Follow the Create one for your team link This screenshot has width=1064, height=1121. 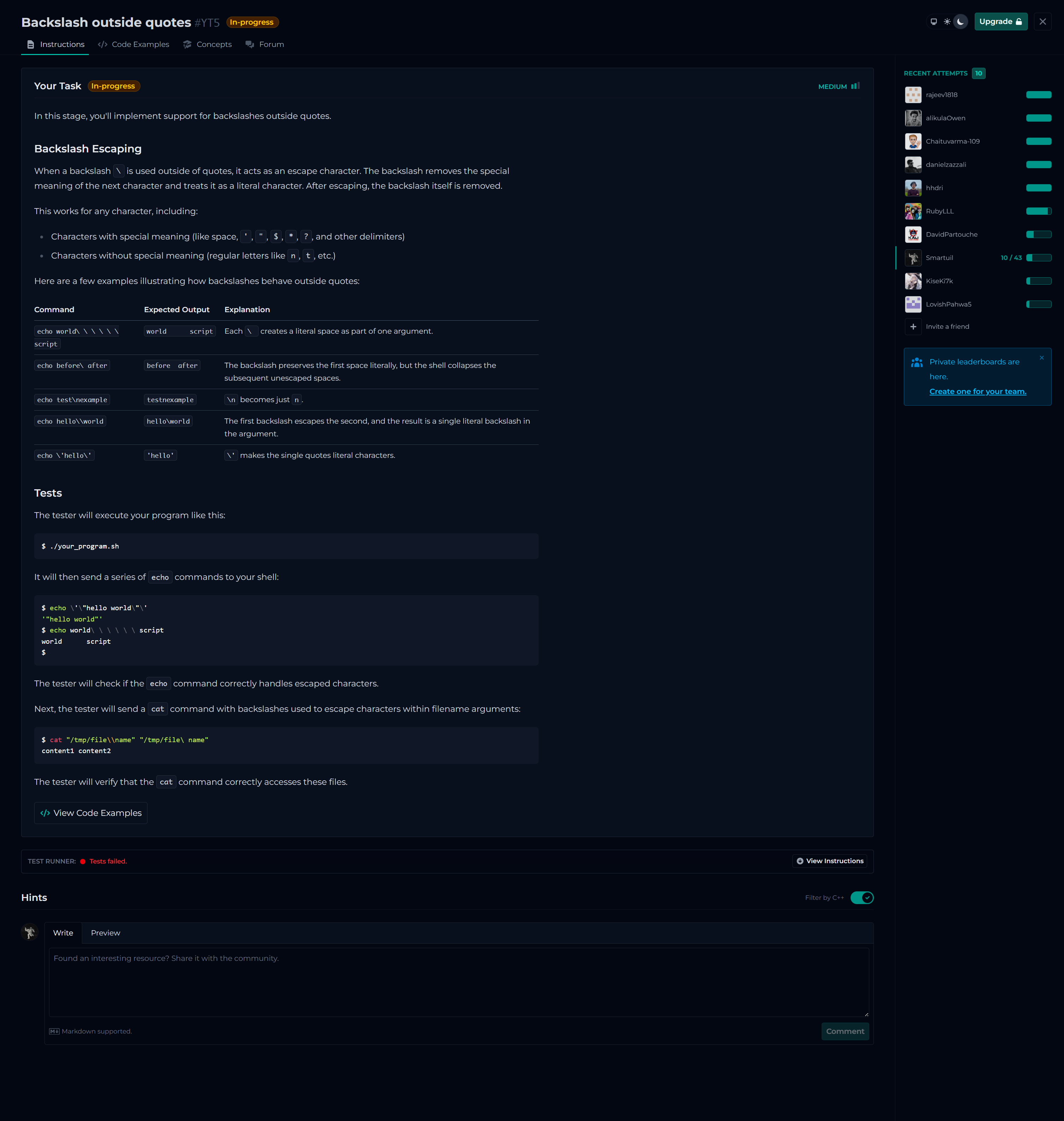coord(977,391)
